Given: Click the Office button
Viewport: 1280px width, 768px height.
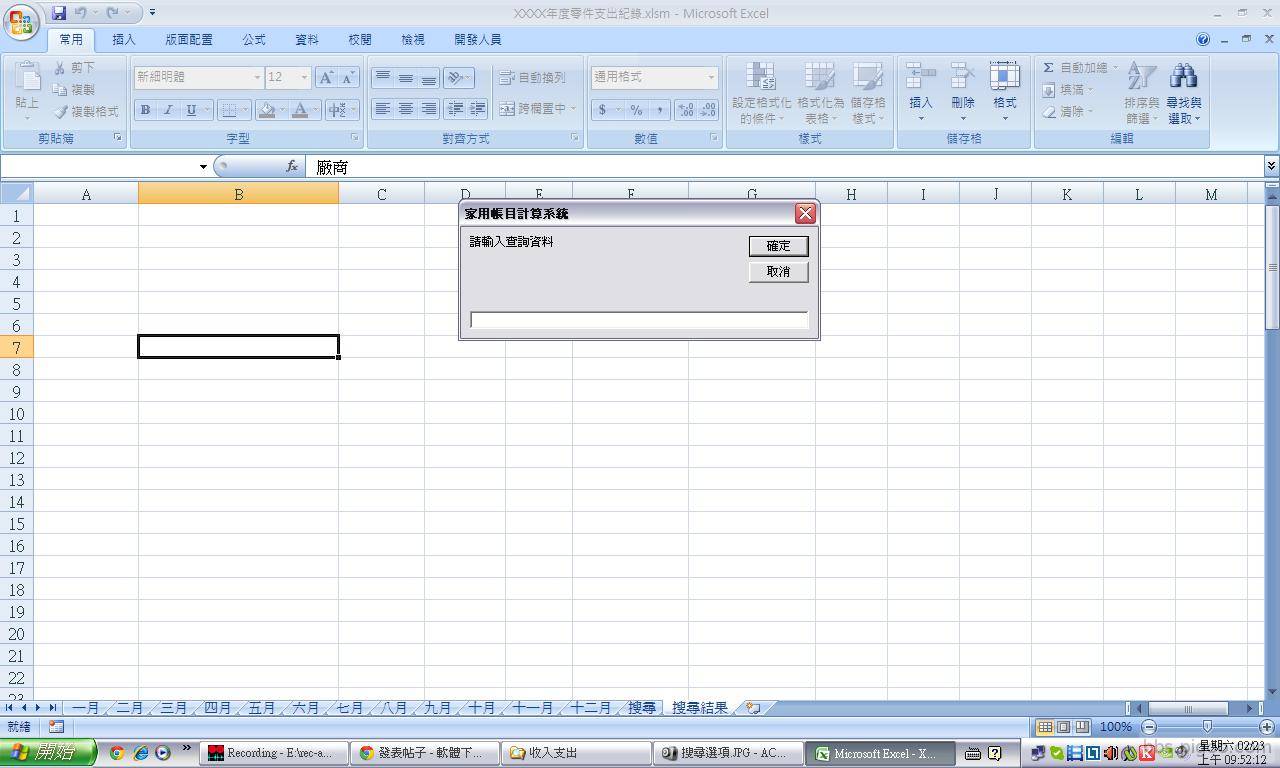Looking at the screenshot, I should pyautogui.click(x=20, y=22).
